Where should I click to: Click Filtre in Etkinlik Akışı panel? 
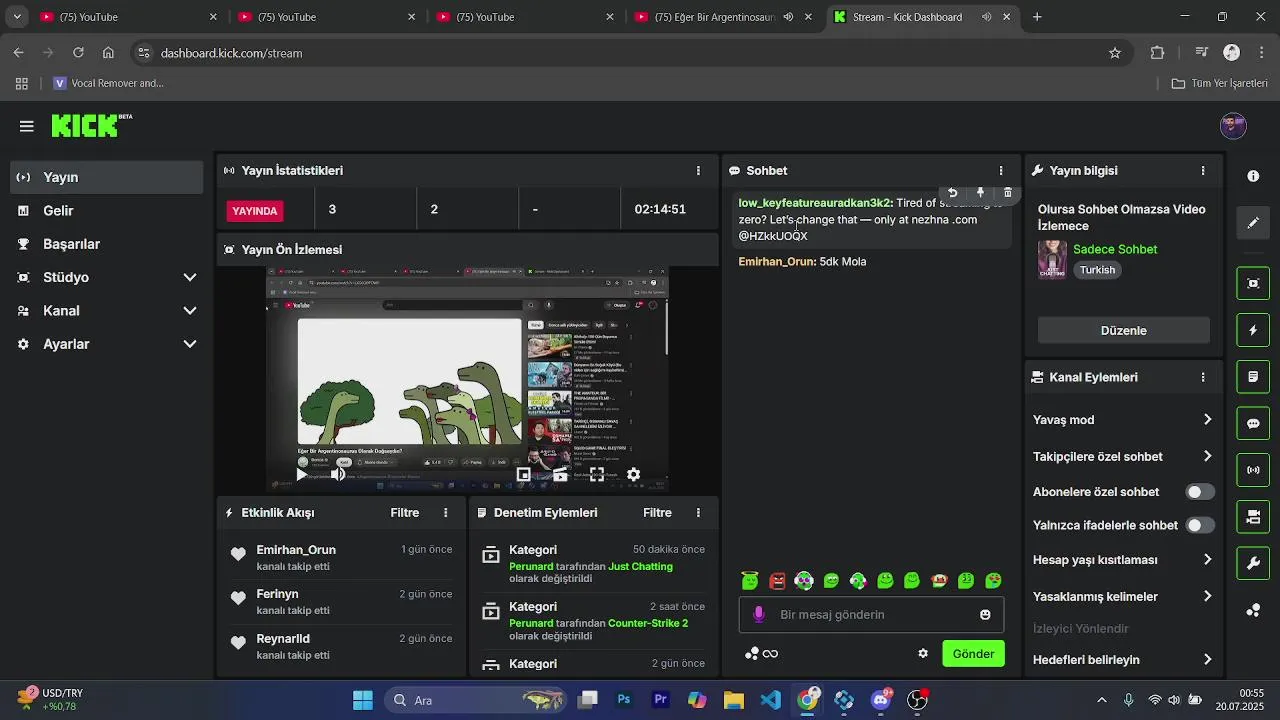tap(405, 513)
